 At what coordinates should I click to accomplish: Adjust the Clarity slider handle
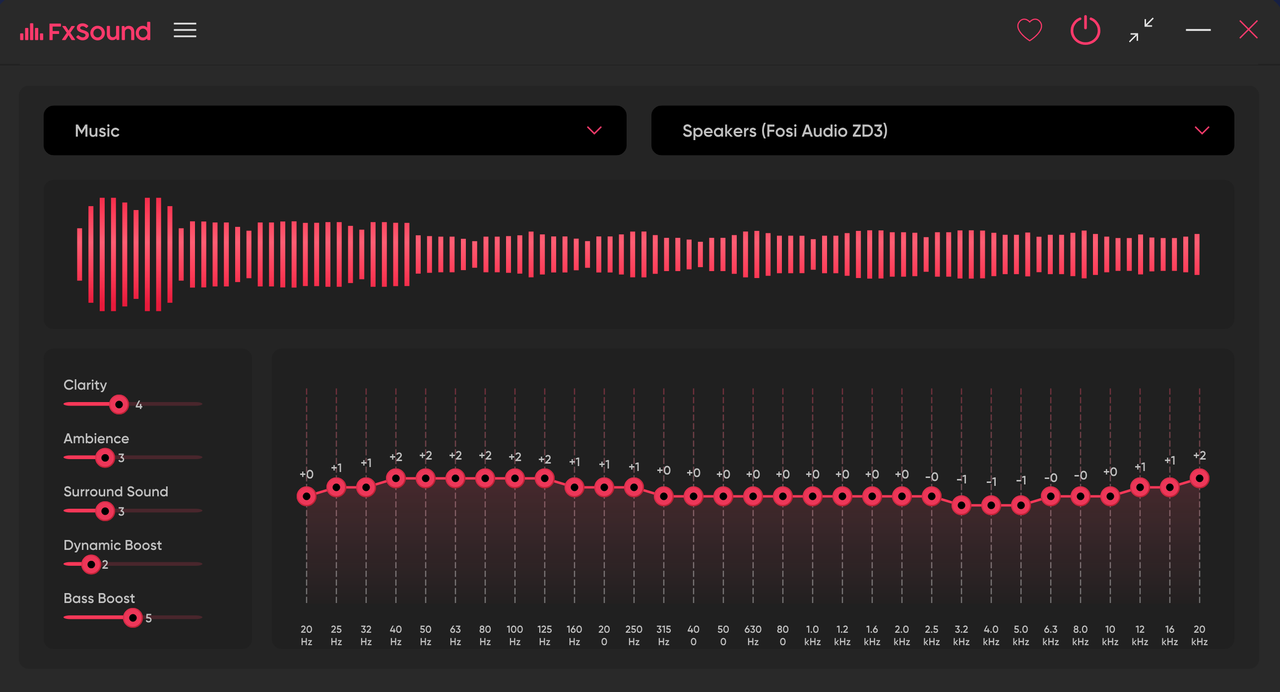coord(119,404)
